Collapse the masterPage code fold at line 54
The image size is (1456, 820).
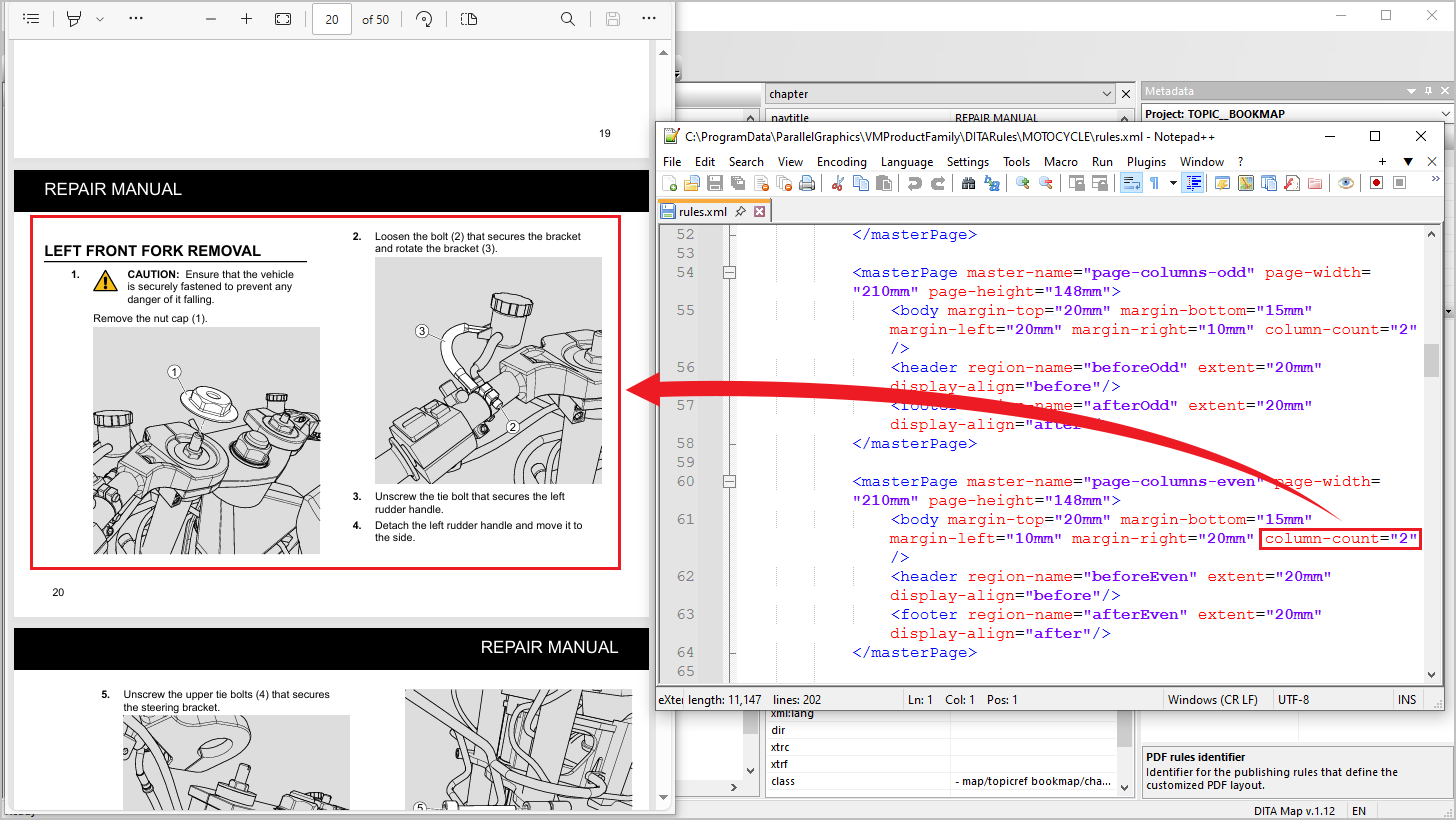728,271
